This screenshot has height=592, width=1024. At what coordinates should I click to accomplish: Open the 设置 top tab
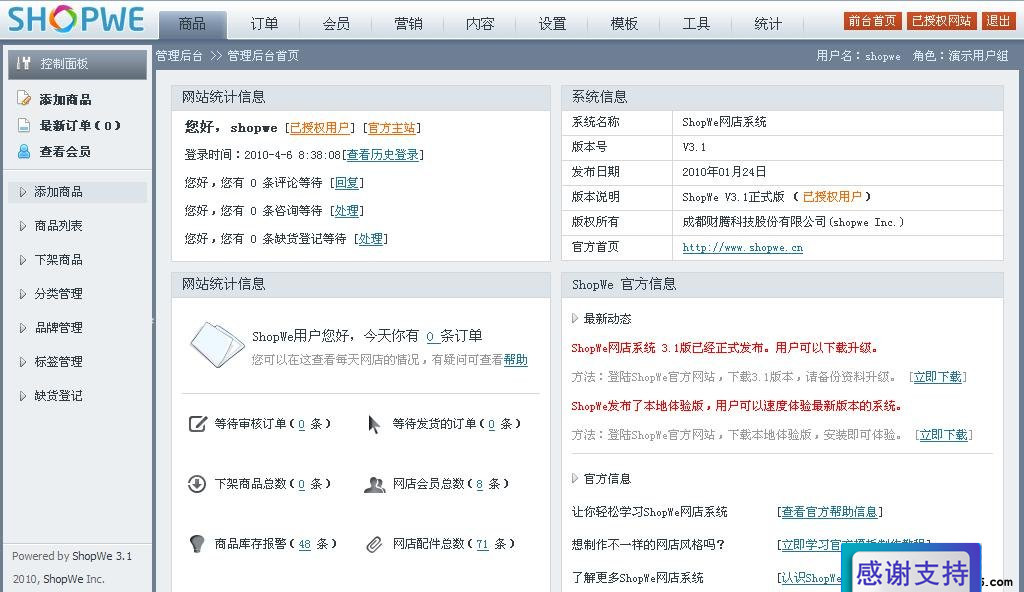[x=552, y=25]
